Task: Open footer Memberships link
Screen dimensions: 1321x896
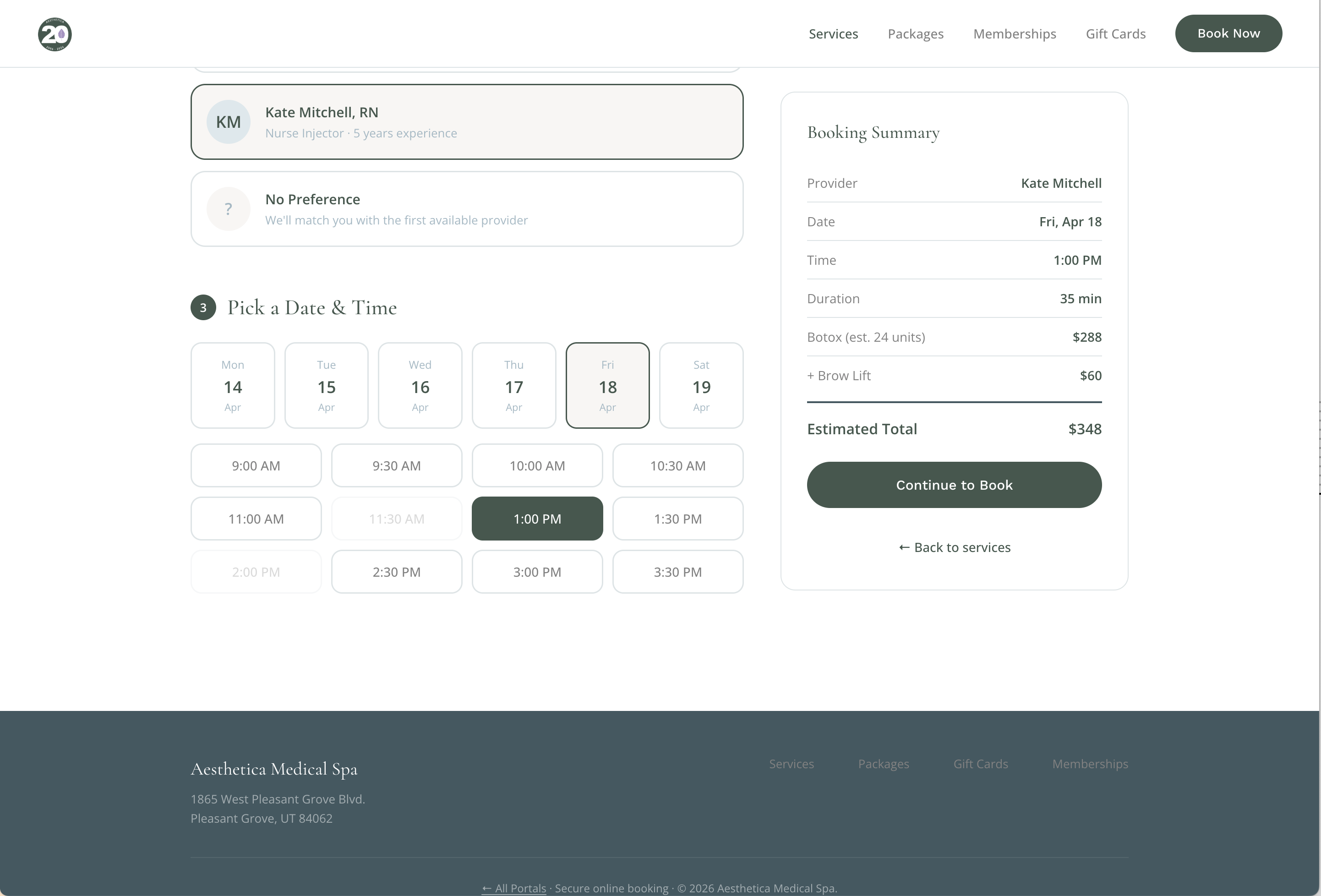Action: click(x=1090, y=764)
